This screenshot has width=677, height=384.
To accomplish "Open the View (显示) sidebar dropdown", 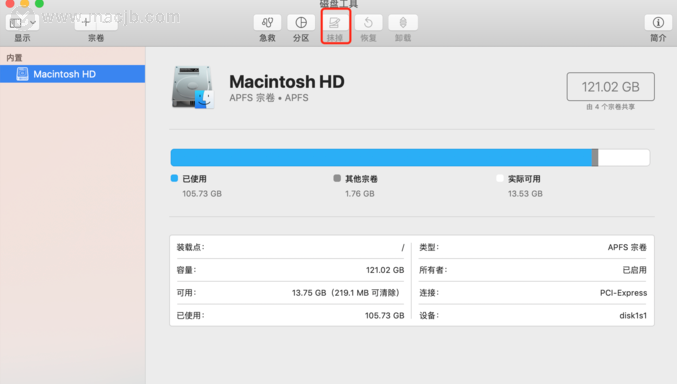I will click(x=22, y=22).
